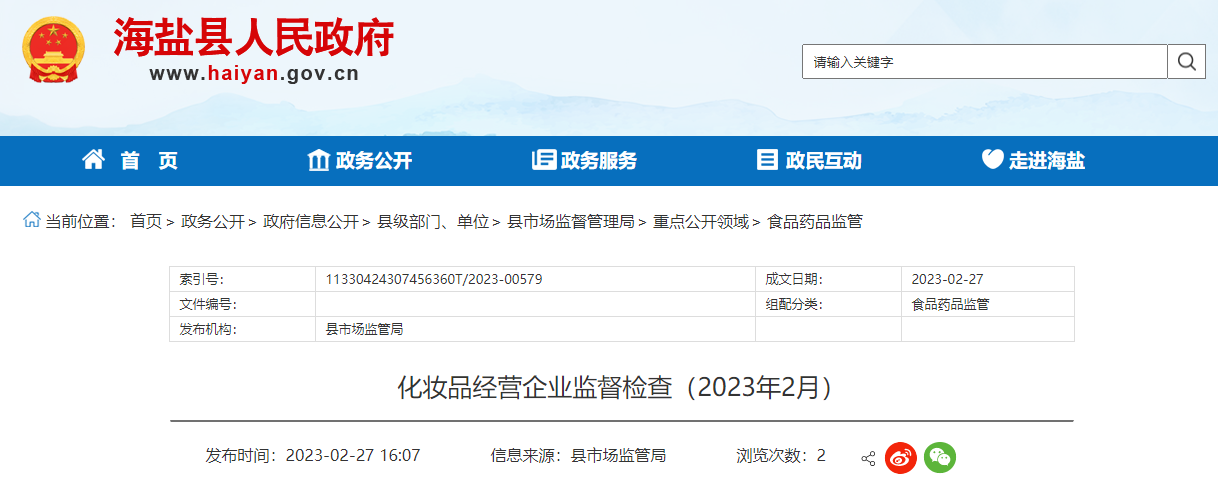Open 政府信息公开 breadcrumb link
This screenshot has width=1218, height=487.
click(x=311, y=222)
